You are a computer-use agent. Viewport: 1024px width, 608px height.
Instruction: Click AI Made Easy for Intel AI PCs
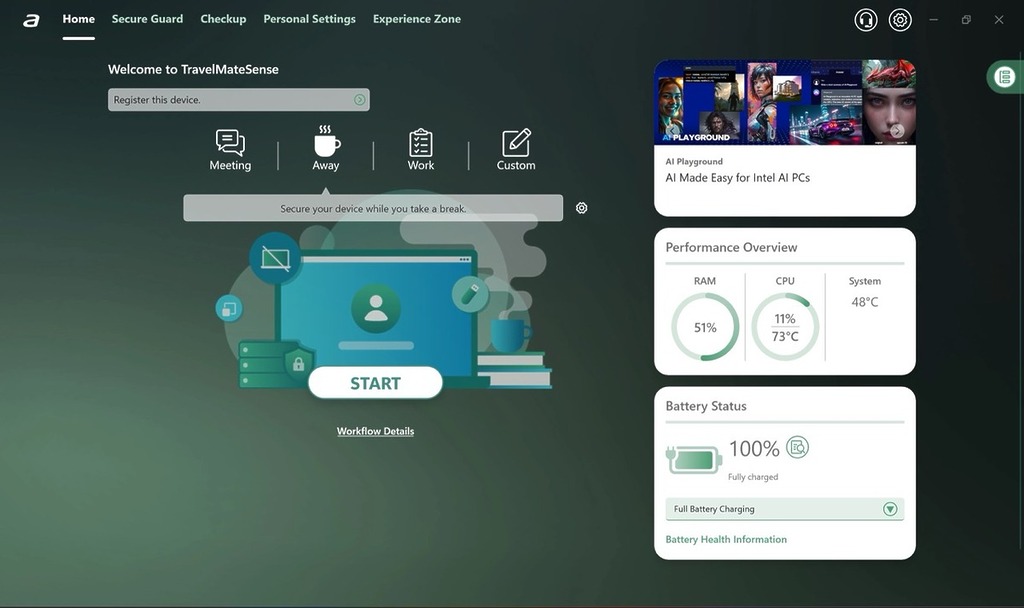click(737, 178)
